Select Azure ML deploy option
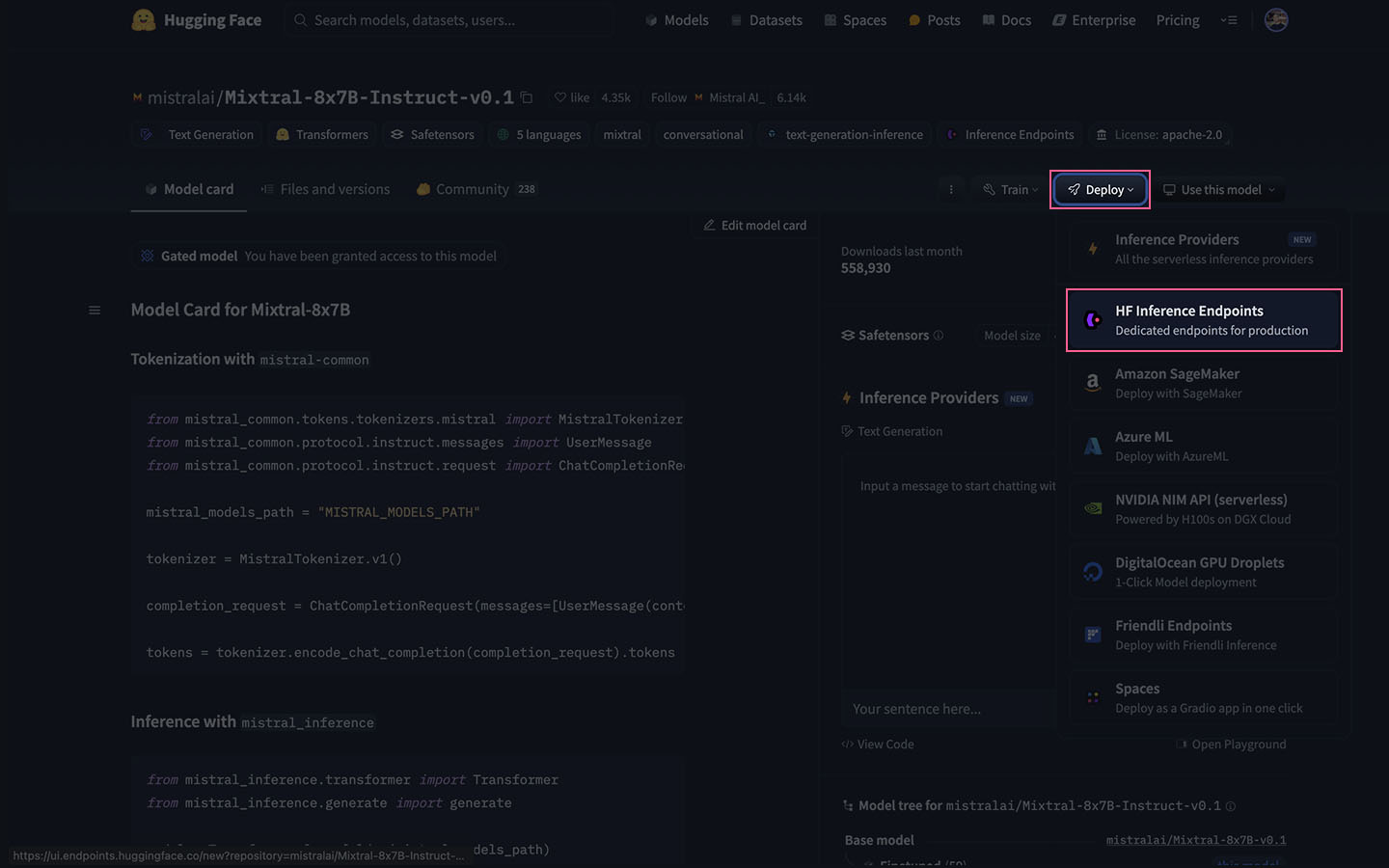This screenshot has width=1389, height=868. pos(1204,446)
